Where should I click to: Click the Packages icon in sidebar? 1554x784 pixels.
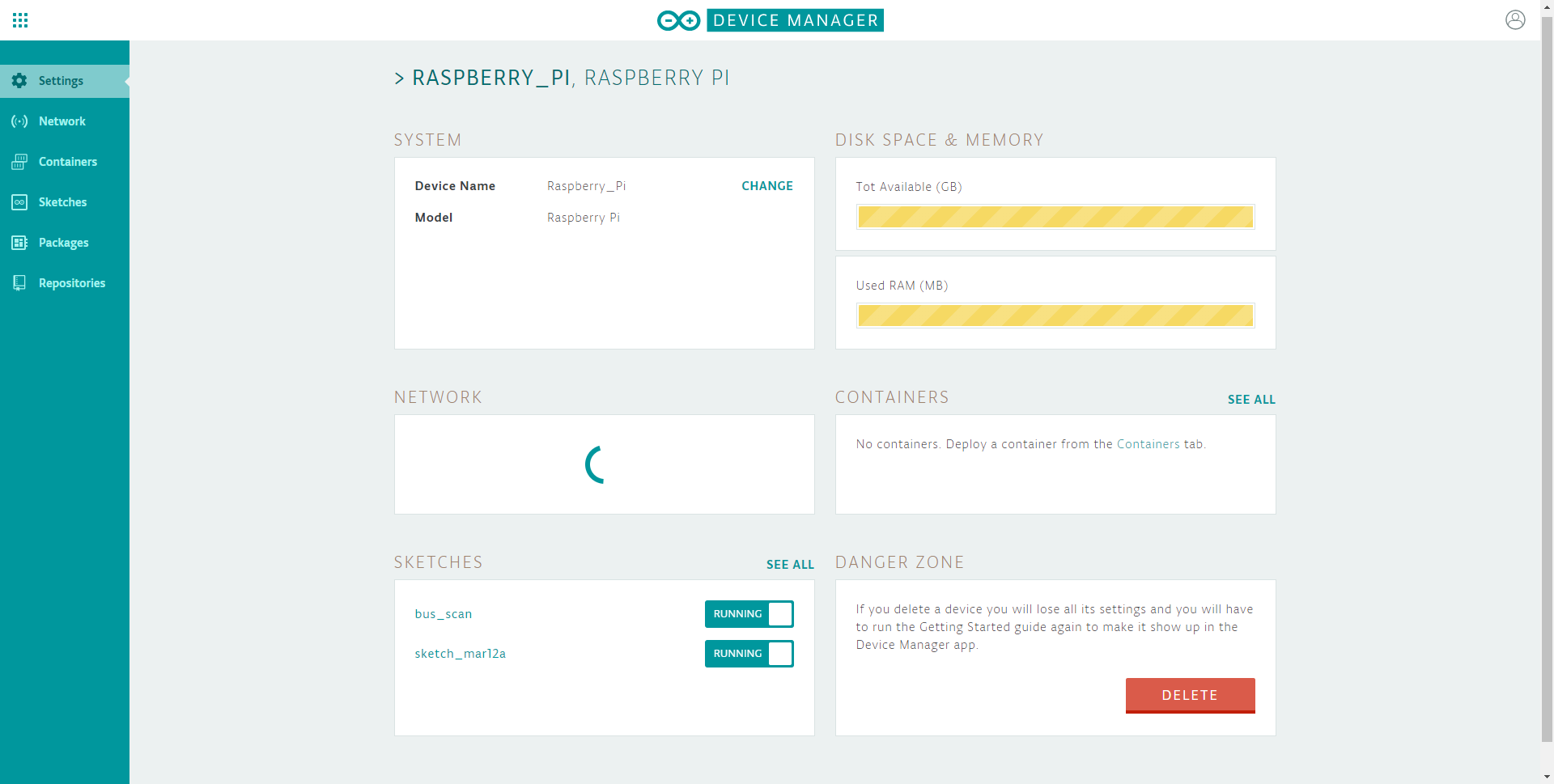(x=19, y=243)
